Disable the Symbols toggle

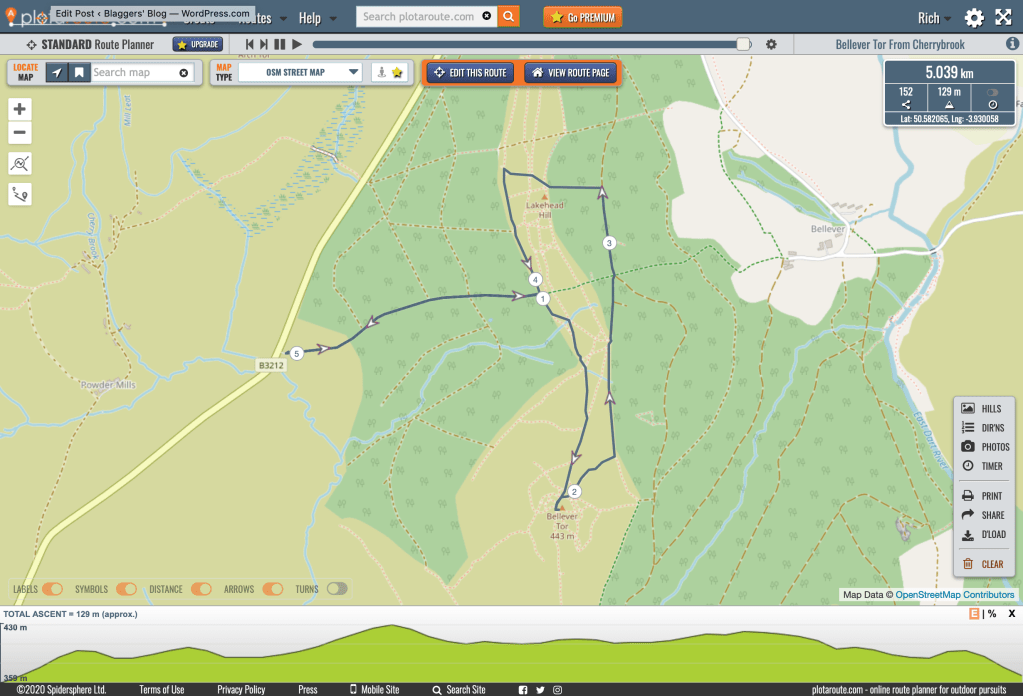tap(126, 589)
